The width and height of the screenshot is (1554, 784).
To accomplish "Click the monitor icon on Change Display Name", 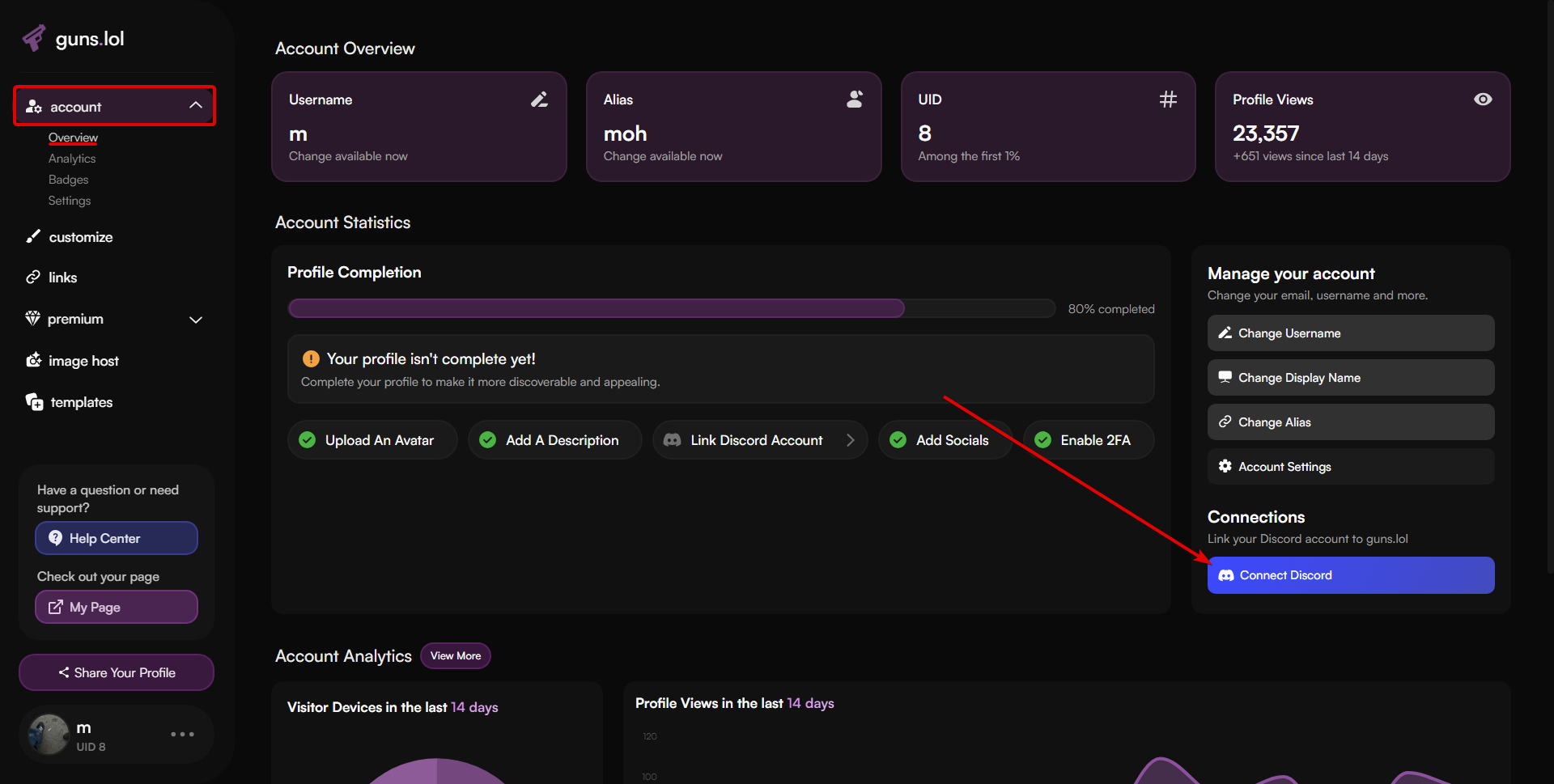I will (1225, 377).
